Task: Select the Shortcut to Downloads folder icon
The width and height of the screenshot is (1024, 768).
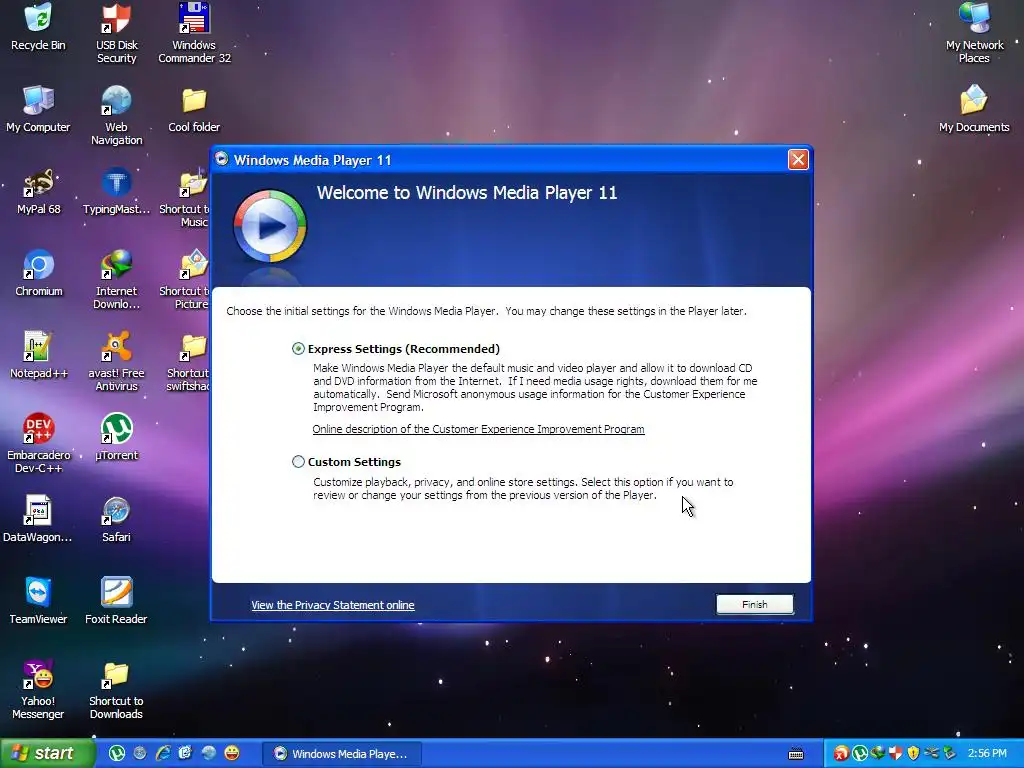Action: click(x=116, y=689)
